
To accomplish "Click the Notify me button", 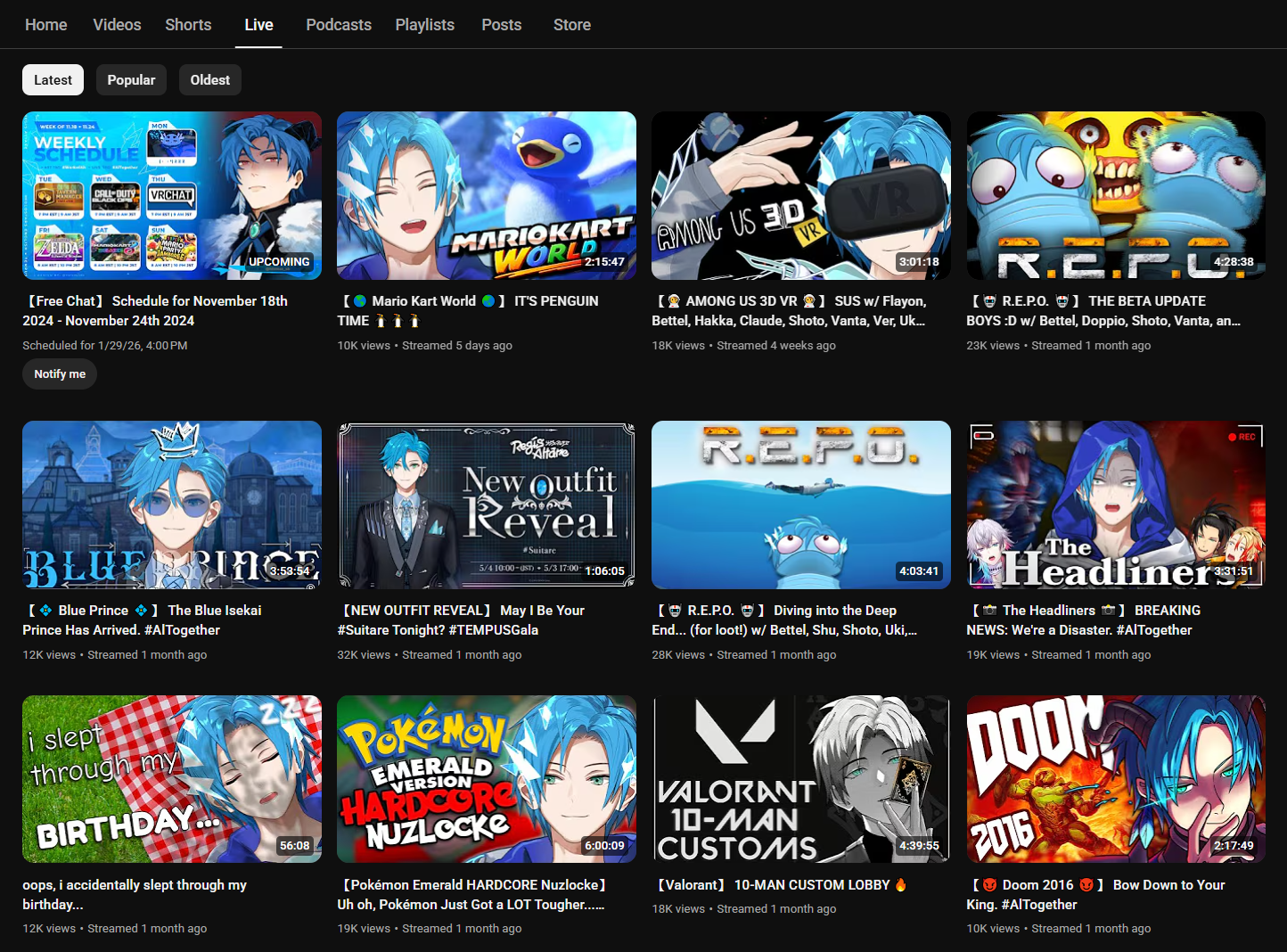I will tap(60, 374).
